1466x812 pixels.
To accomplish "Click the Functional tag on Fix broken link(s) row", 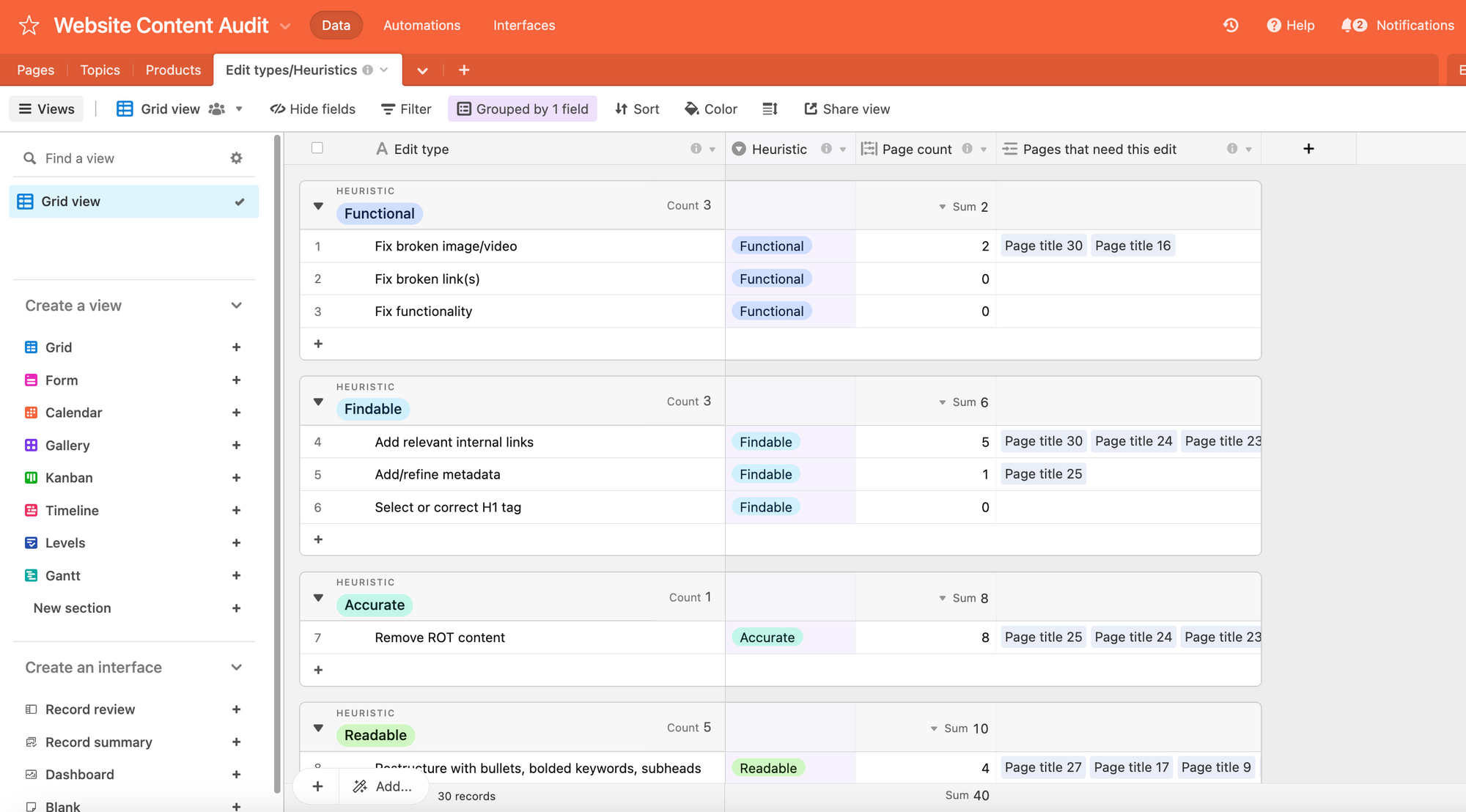I will coord(771,279).
